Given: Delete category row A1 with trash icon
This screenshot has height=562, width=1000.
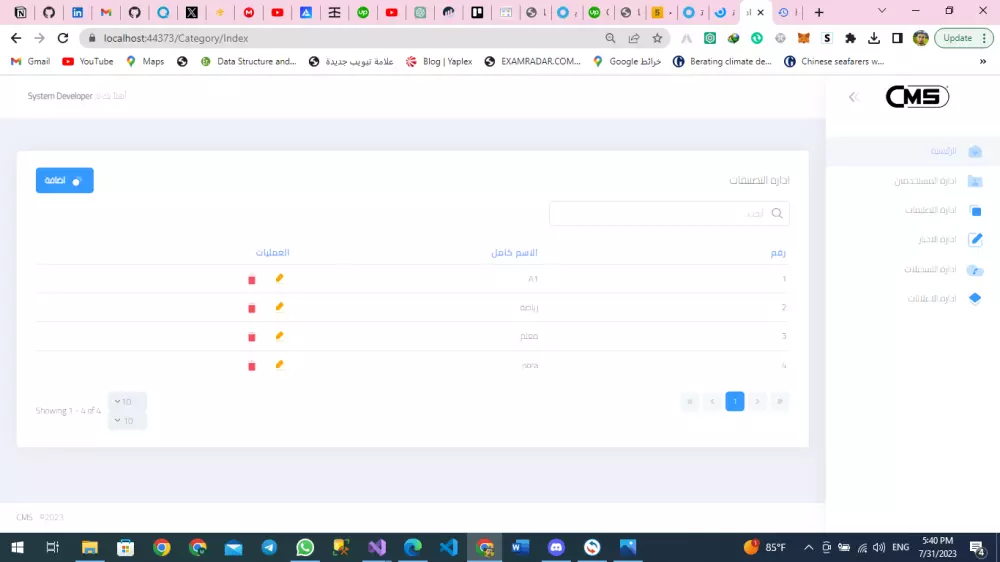Looking at the screenshot, I should tap(252, 279).
